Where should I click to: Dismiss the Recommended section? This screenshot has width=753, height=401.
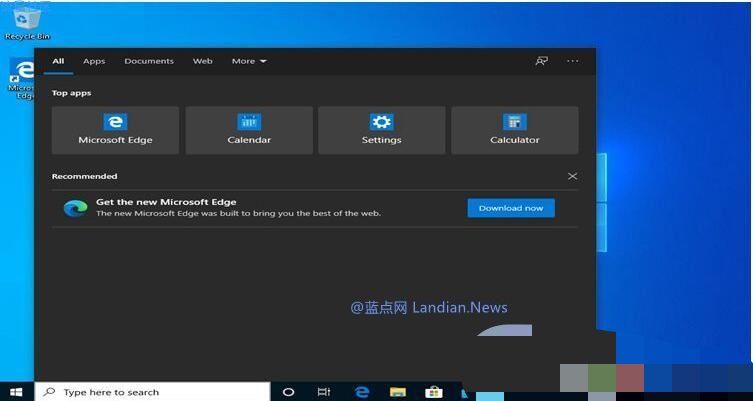coord(572,176)
